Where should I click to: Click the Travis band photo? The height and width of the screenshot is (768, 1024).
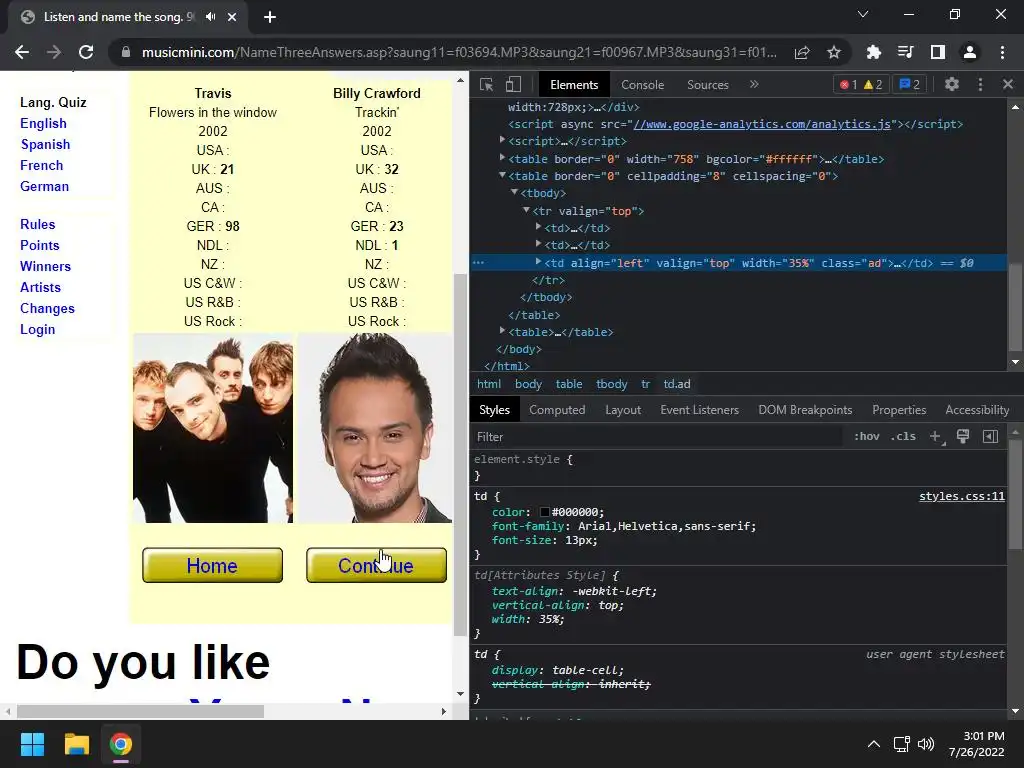[x=213, y=428]
